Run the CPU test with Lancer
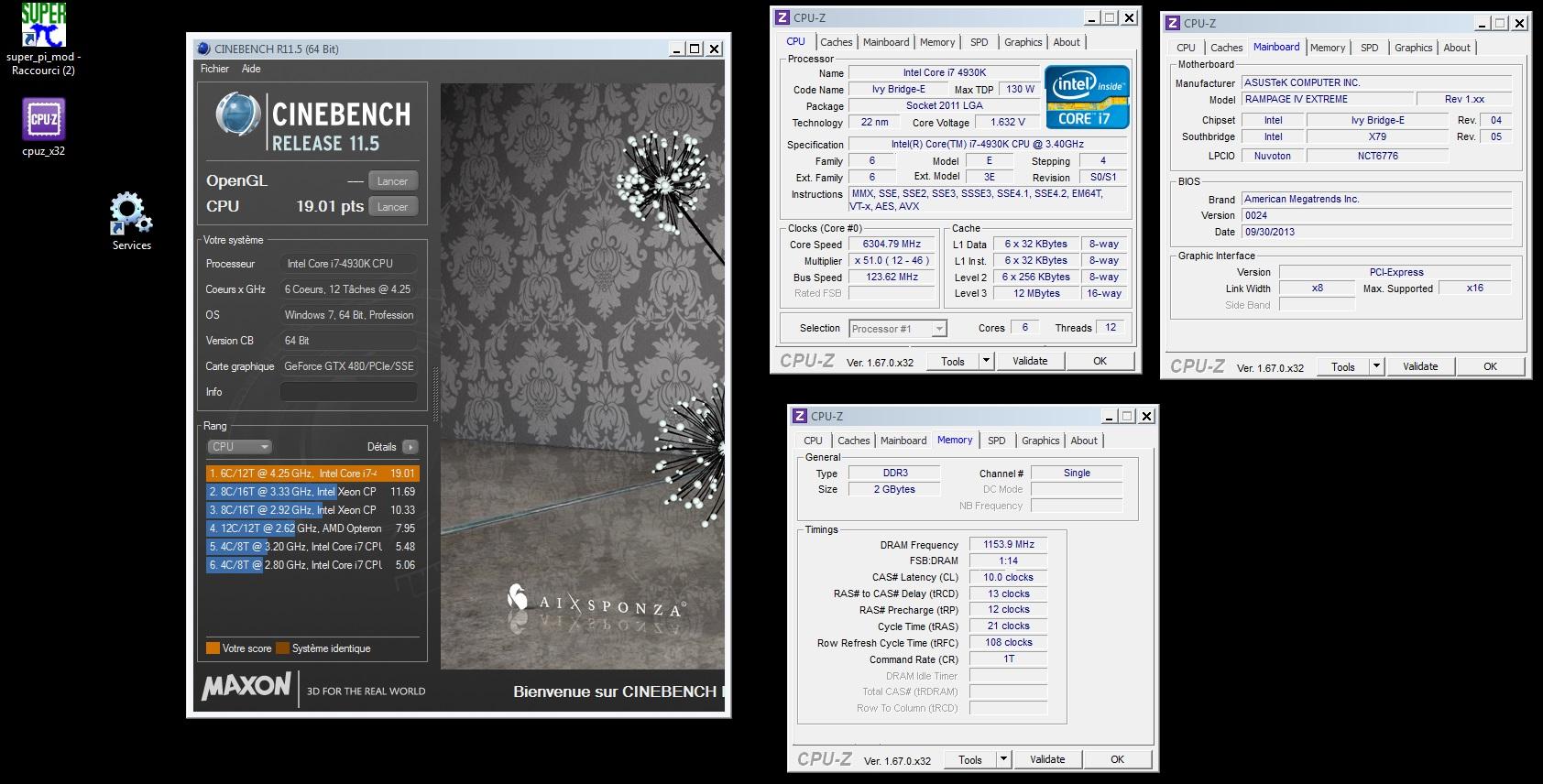Screen dimensions: 1543x784 pyautogui.click(x=393, y=207)
